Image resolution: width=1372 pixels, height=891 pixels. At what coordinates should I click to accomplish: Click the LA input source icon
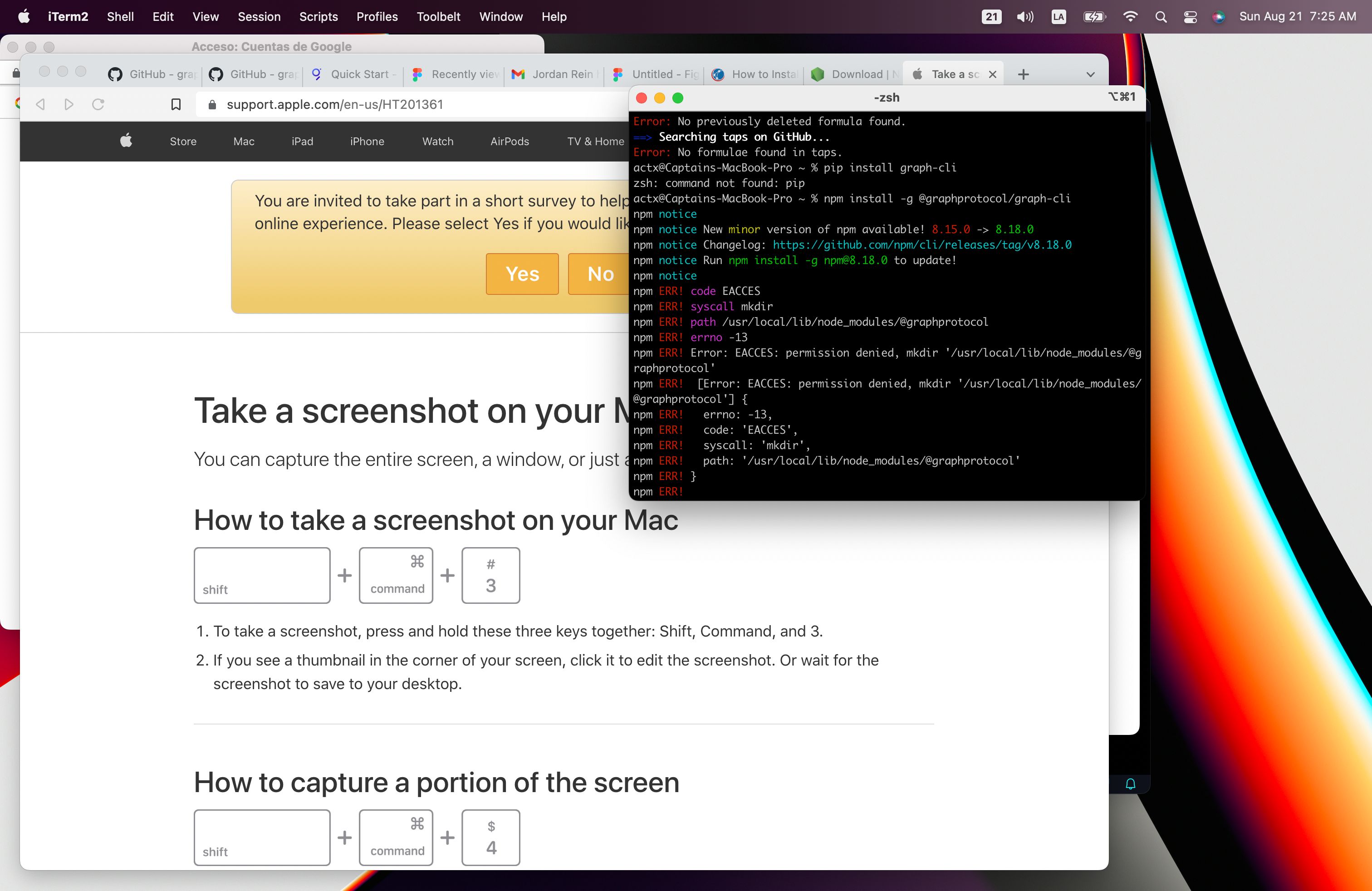[1059, 17]
